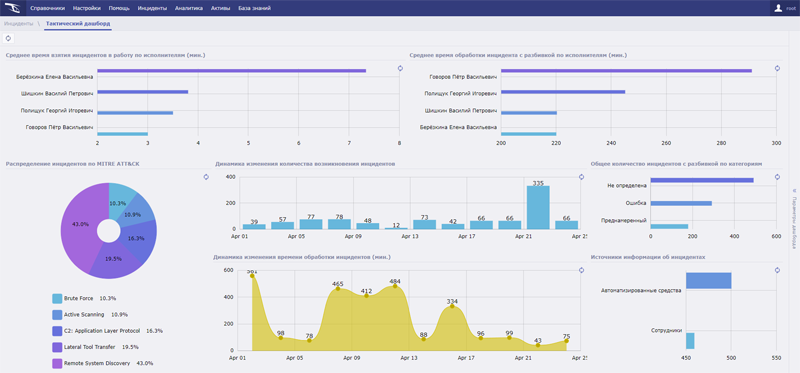Go to the Инциденты breadcrumb
Image resolution: width=800 pixels, height=373 pixels.
click(x=19, y=23)
